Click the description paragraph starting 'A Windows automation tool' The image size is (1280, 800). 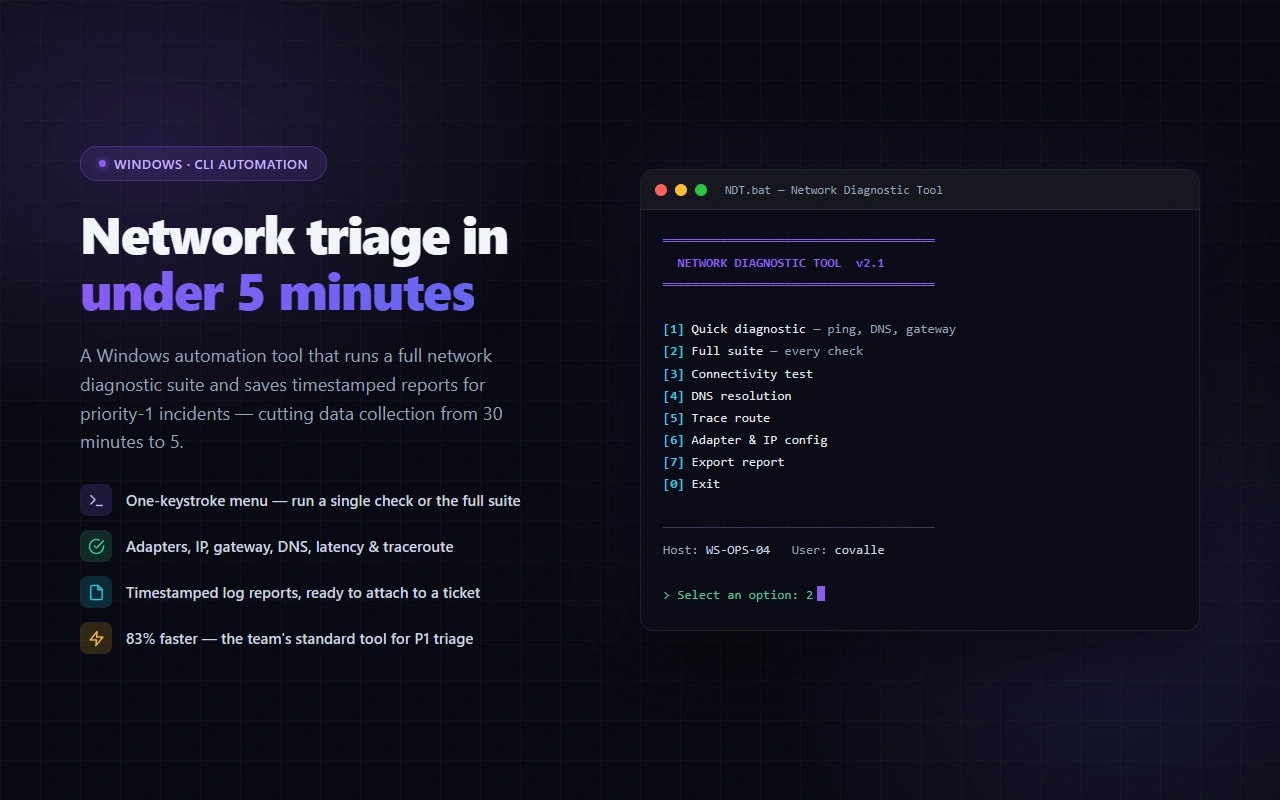pos(292,399)
